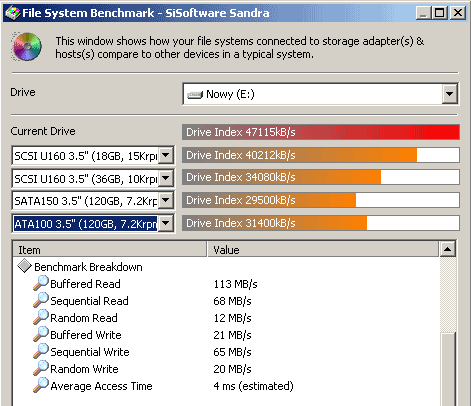The height and width of the screenshot is (406, 471).
Task: Select the Sequential Read row label
Action: (89, 301)
